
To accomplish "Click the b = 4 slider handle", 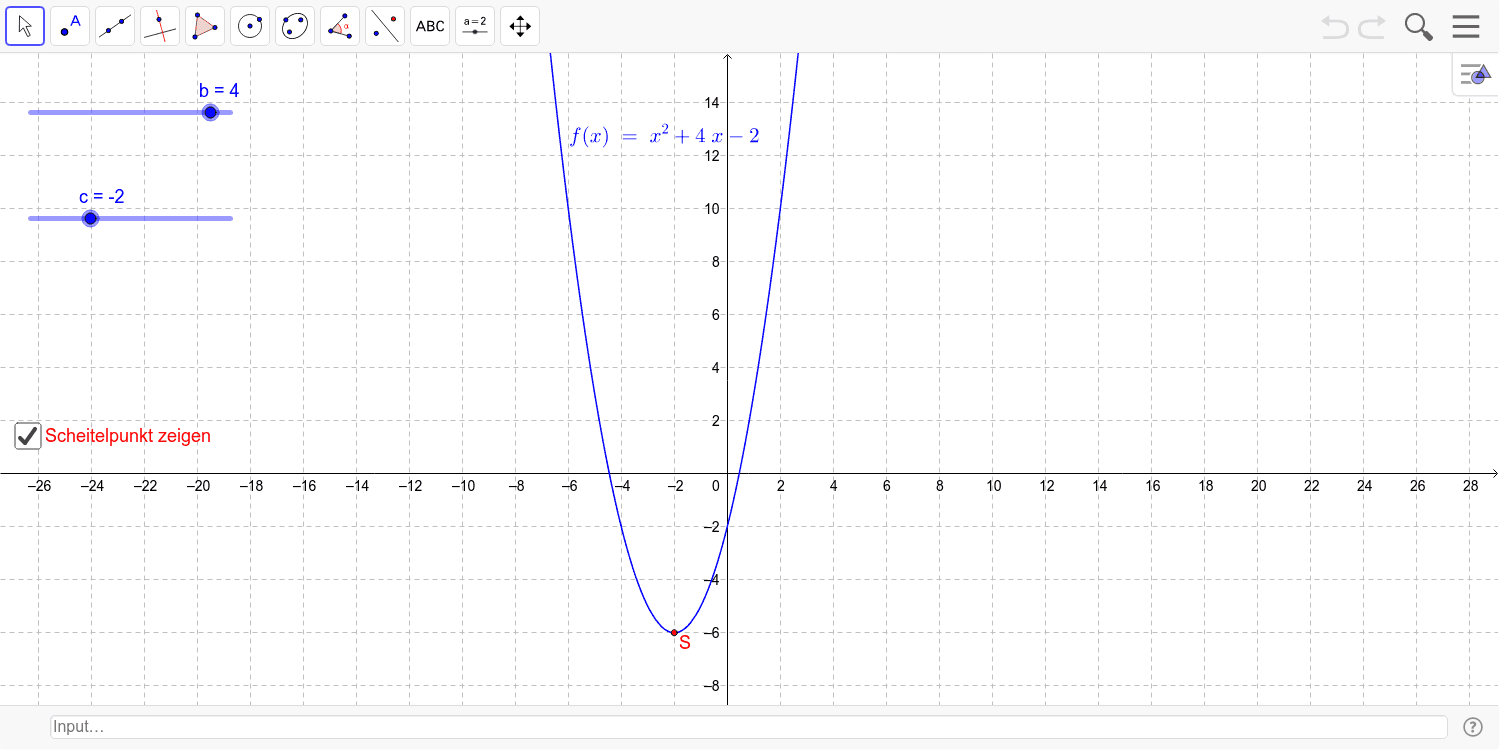I will (210, 112).
